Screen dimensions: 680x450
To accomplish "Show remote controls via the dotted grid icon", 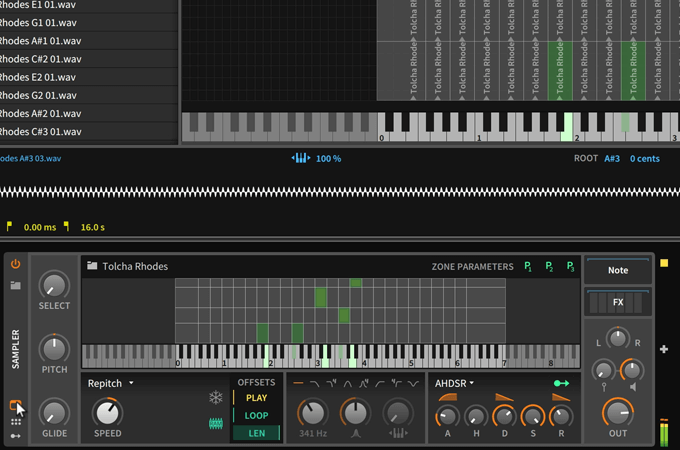I will (x=16, y=422).
